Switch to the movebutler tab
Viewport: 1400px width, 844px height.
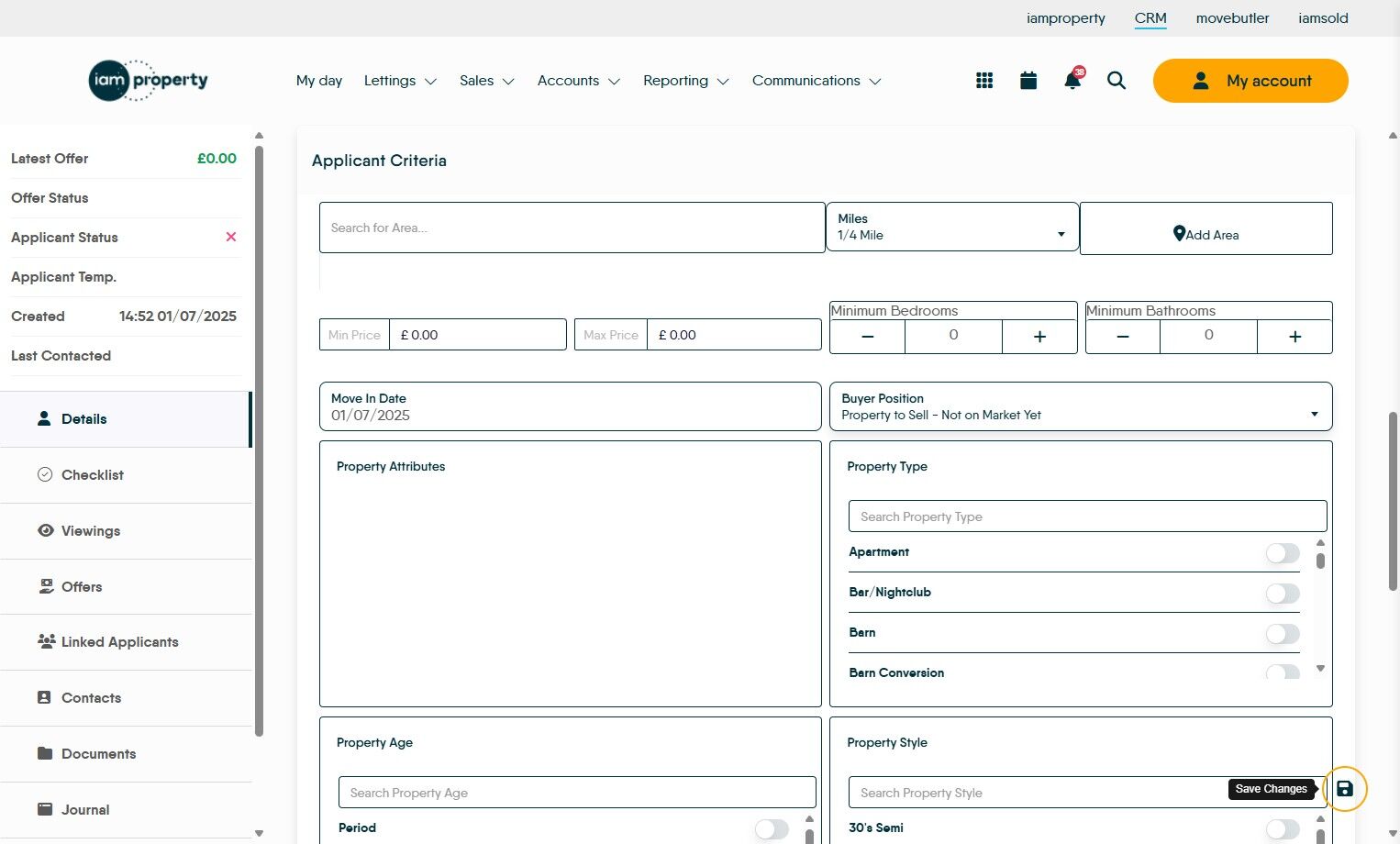pyautogui.click(x=1232, y=18)
